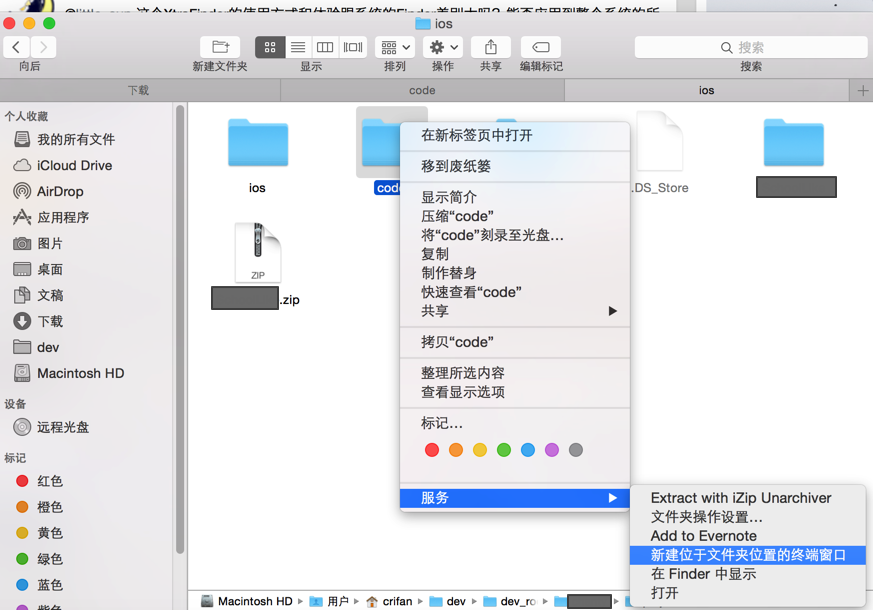Select the zip archive file icon
The width and height of the screenshot is (873, 610).
258,253
